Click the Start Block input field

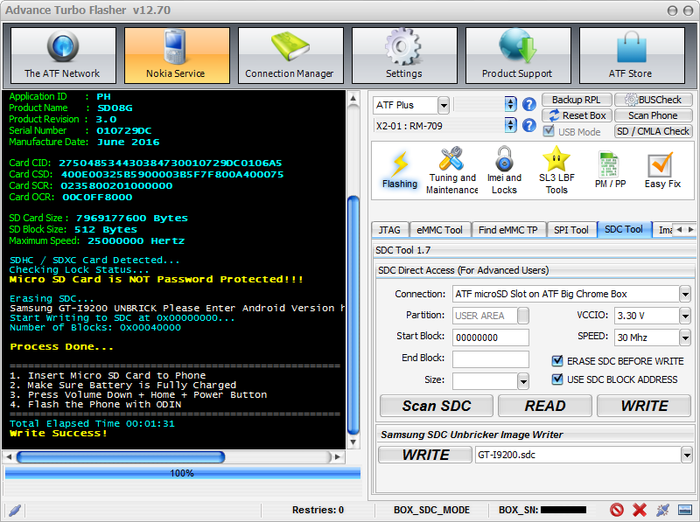point(490,338)
